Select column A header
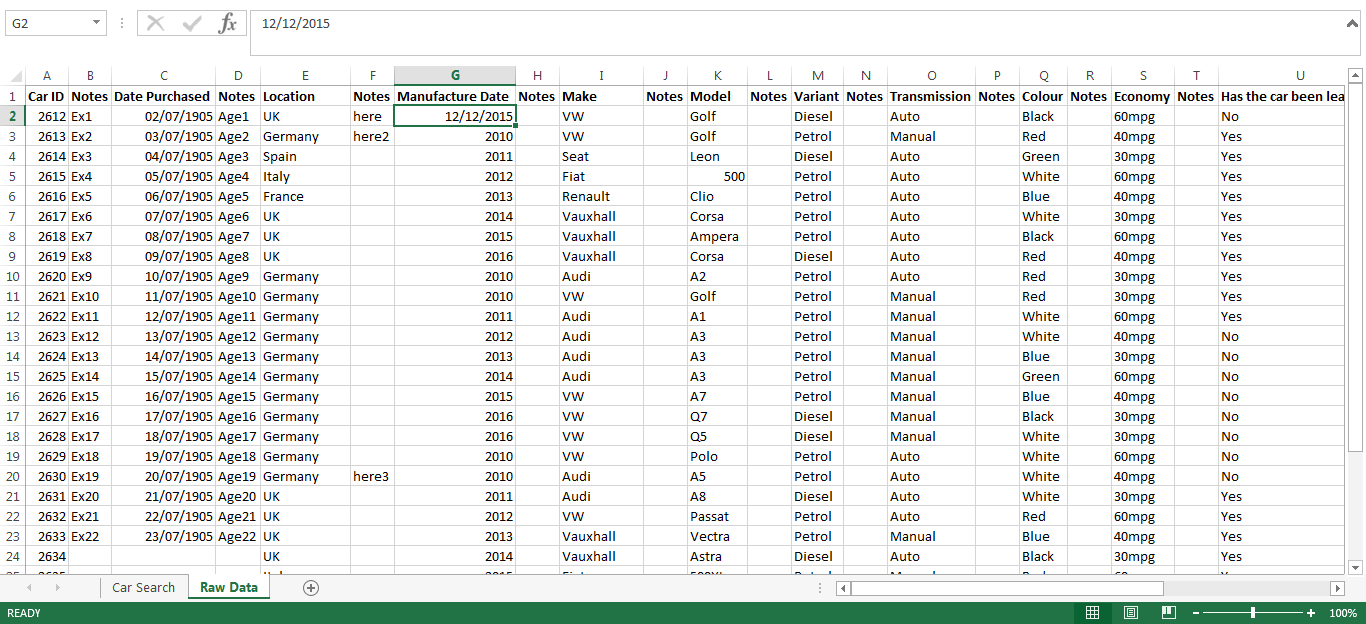 [x=47, y=76]
